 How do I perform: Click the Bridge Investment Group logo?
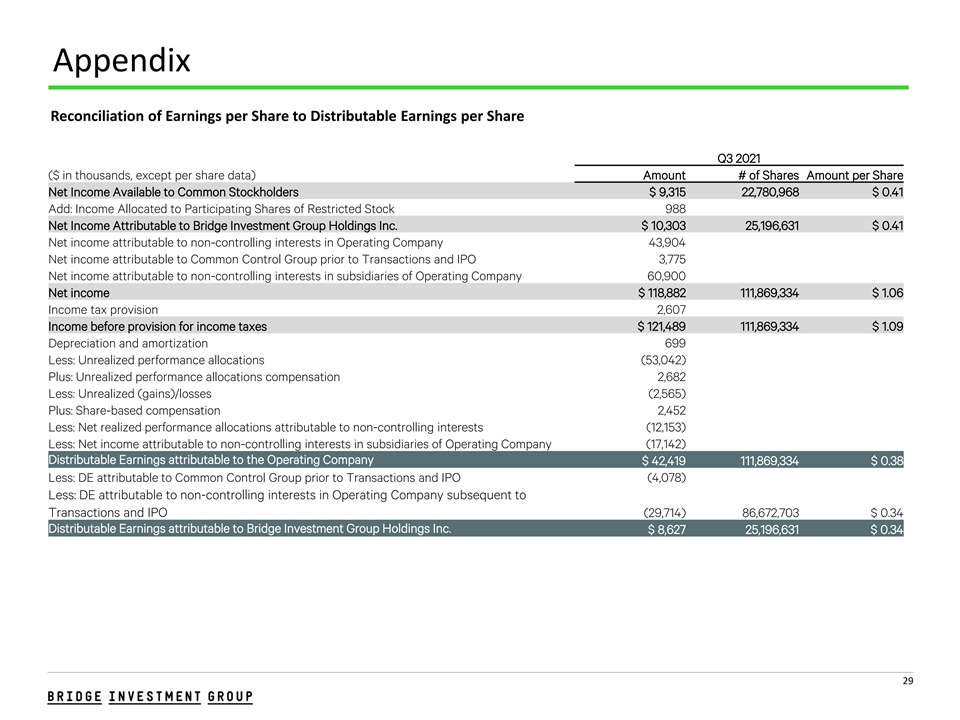pyautogui.click(x=150, y=696)
